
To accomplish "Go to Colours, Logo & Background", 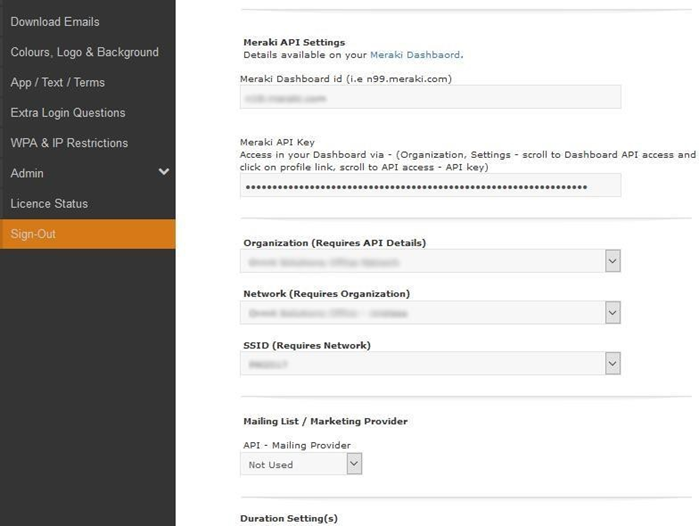I will tap(84, 52).
